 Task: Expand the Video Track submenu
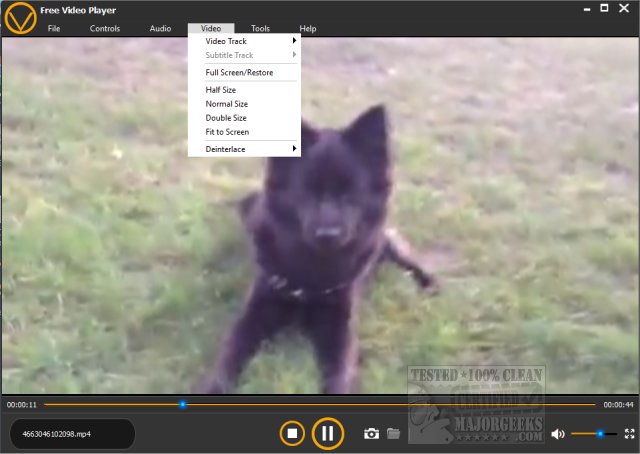point(244,41)
